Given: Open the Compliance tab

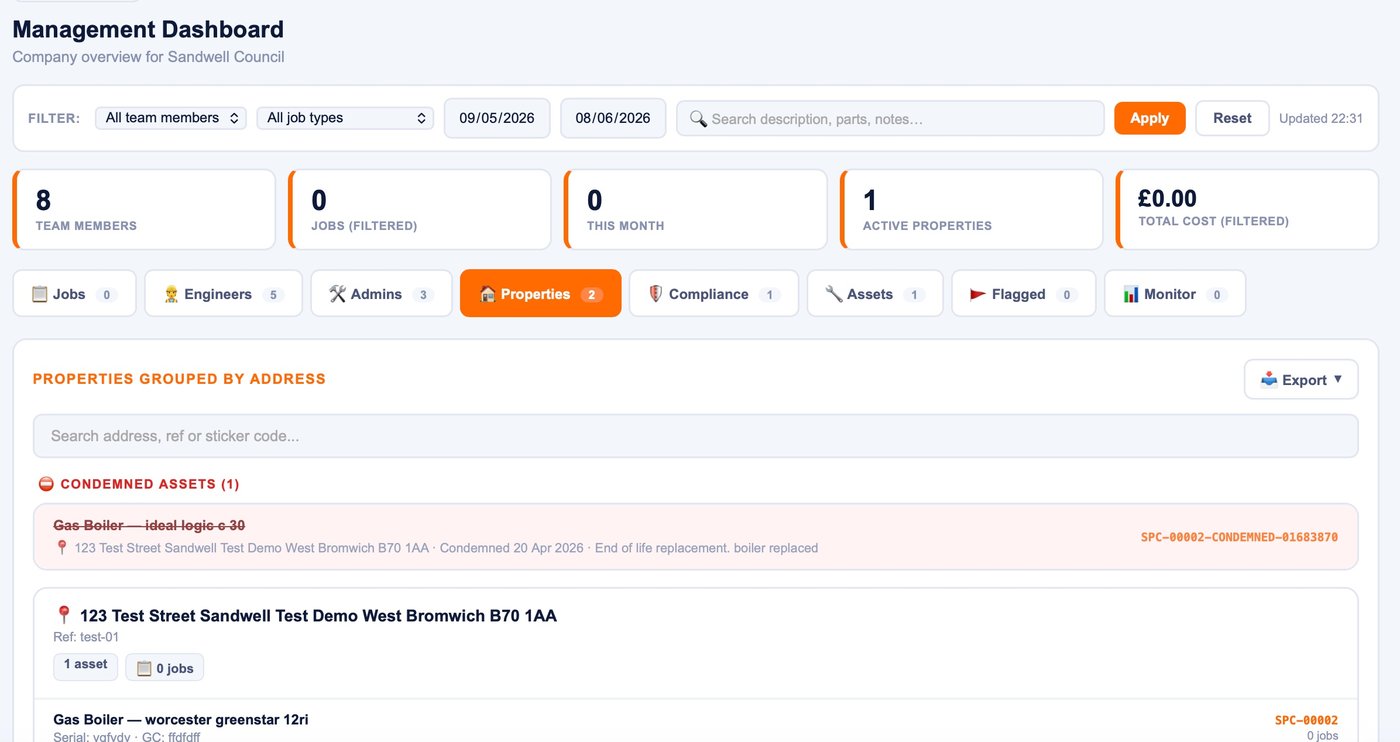Looking at the screenshot, I should 714,294.
